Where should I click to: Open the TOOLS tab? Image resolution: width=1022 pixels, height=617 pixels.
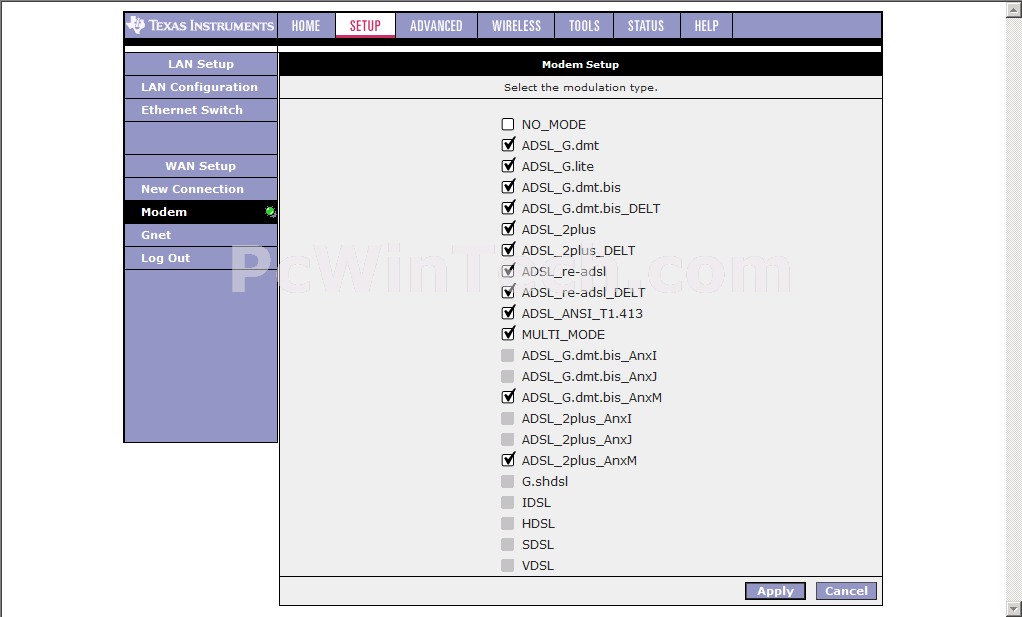coord(584,26)
